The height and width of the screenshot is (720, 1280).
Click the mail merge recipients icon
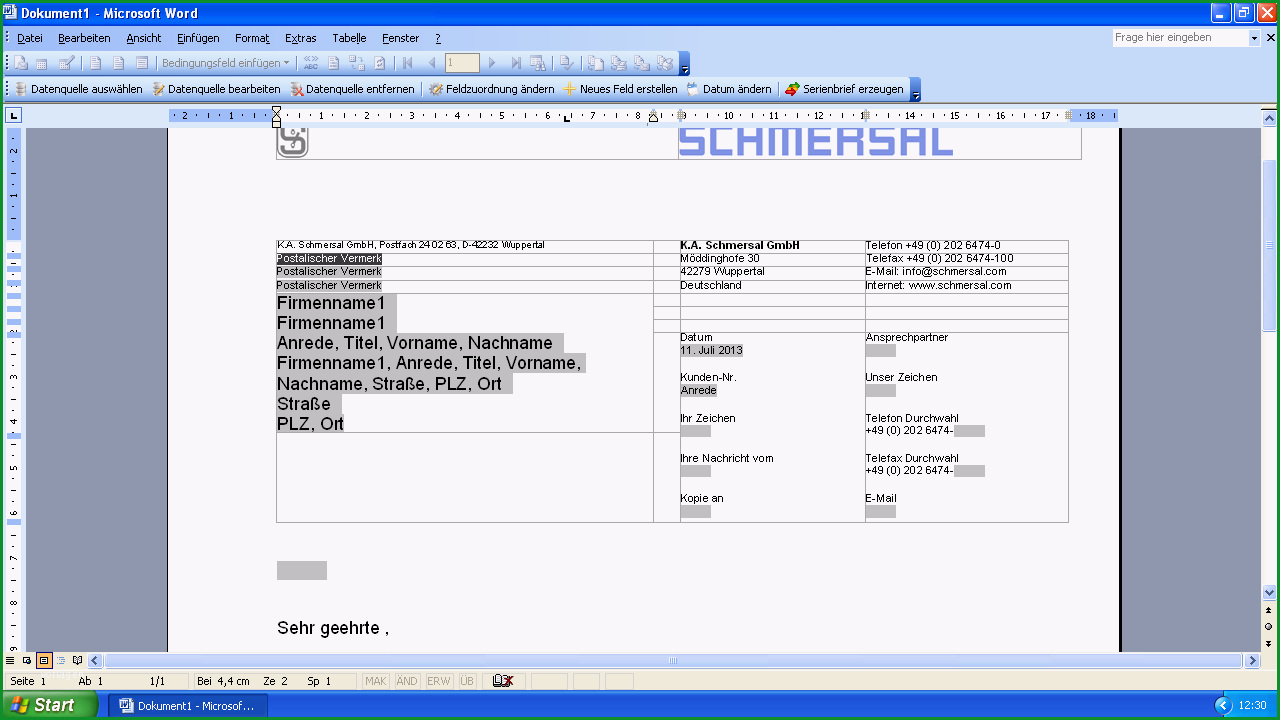tap(66, 63)
